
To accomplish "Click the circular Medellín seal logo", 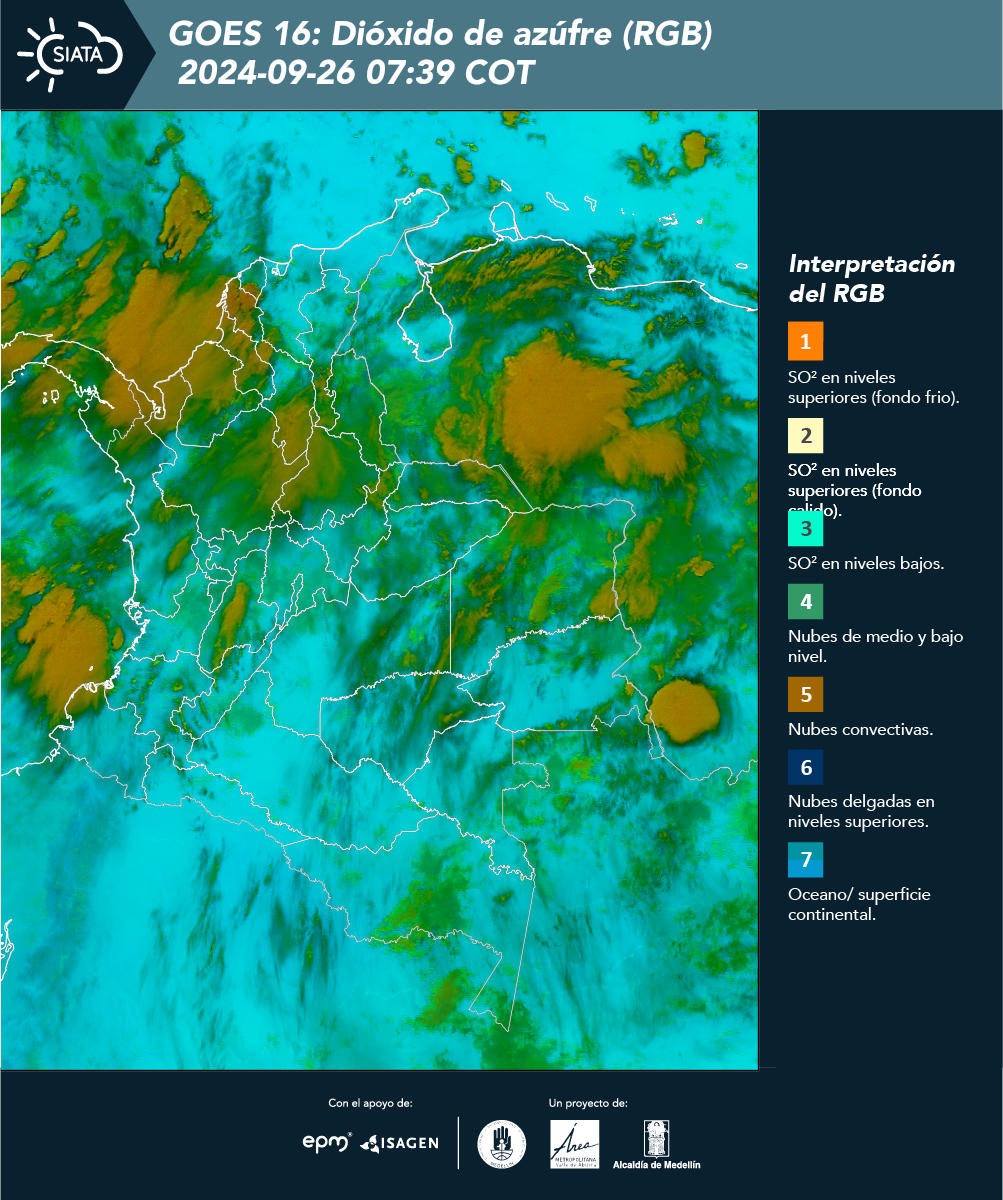I will [x=502, y=1144].
